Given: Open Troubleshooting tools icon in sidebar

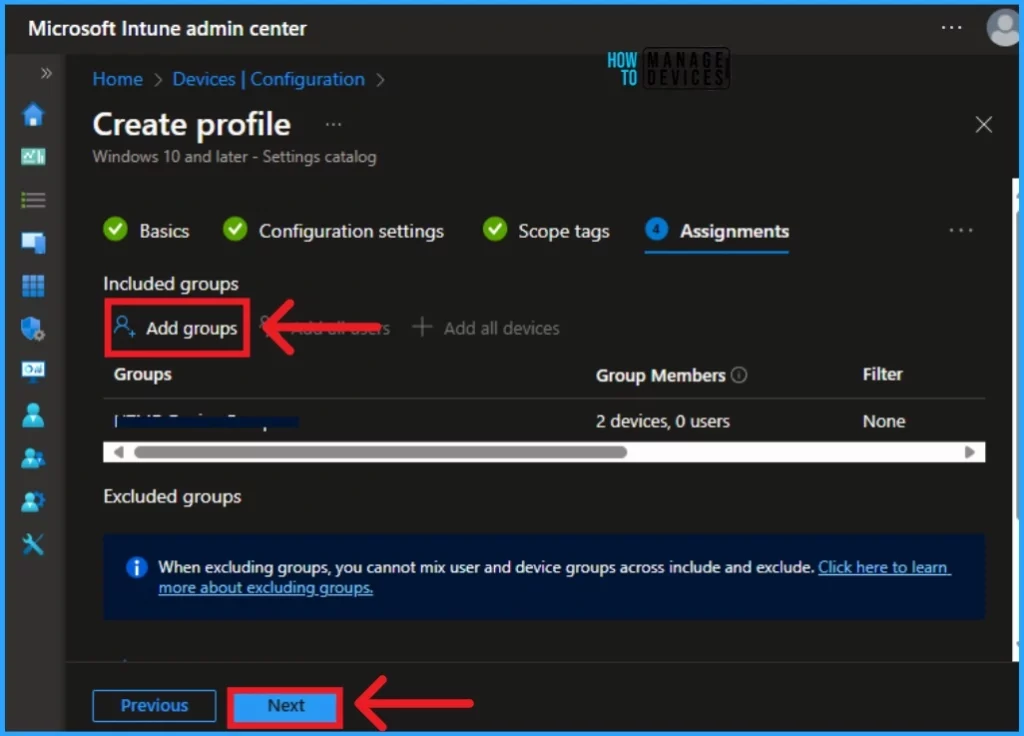Looking at the screenshot, I should 33,544.
